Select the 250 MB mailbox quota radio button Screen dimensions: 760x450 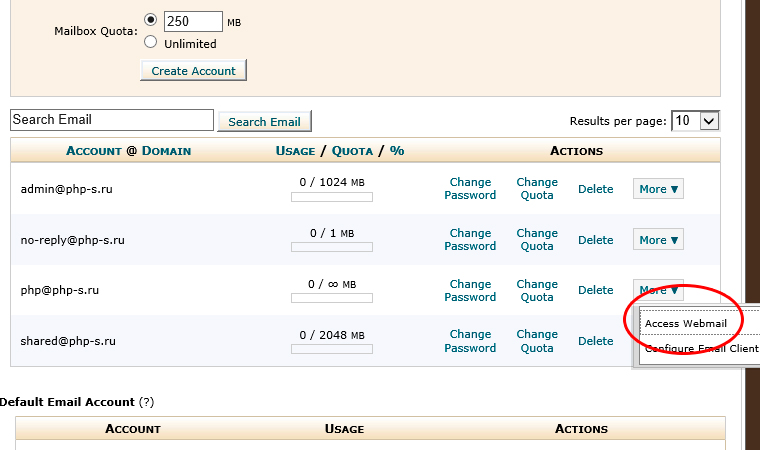(151, 20)
